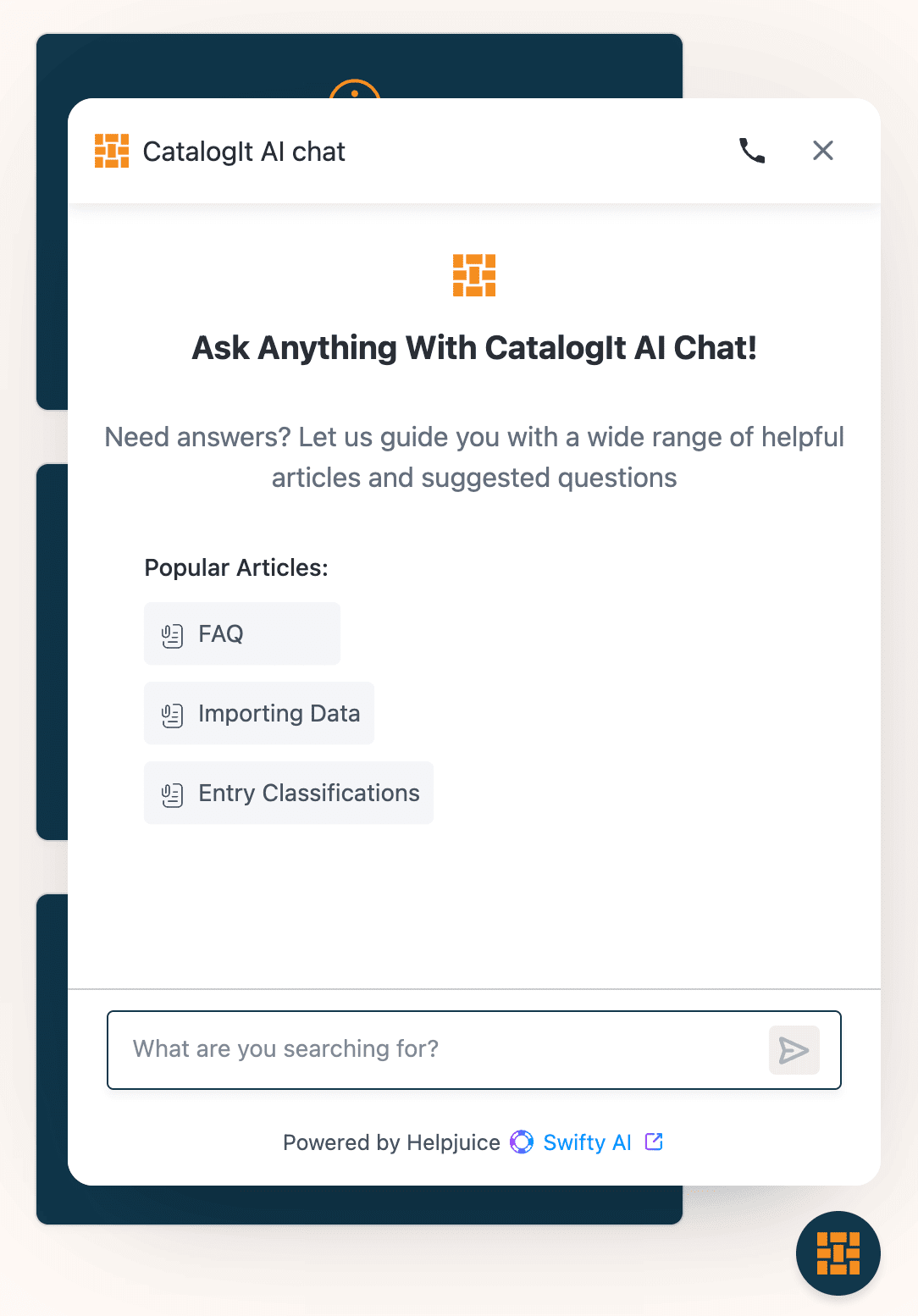Focus the 'What are you searching for?' field
Screen dimensions: 918x1316
pos(436,1049)
